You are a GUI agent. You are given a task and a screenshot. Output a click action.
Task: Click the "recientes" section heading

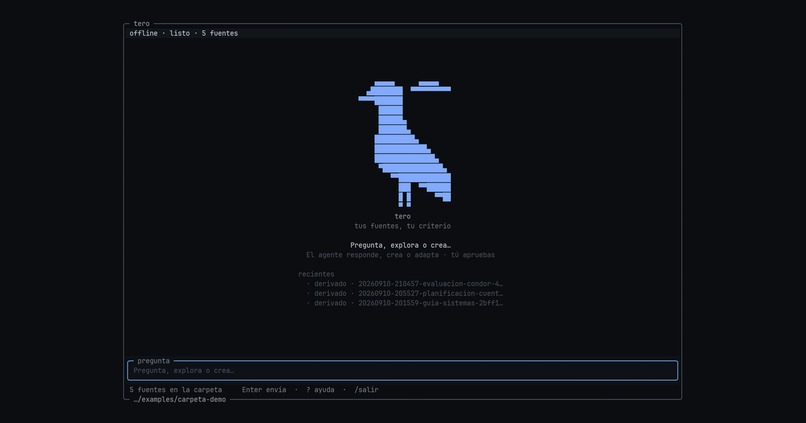[316, 274]
